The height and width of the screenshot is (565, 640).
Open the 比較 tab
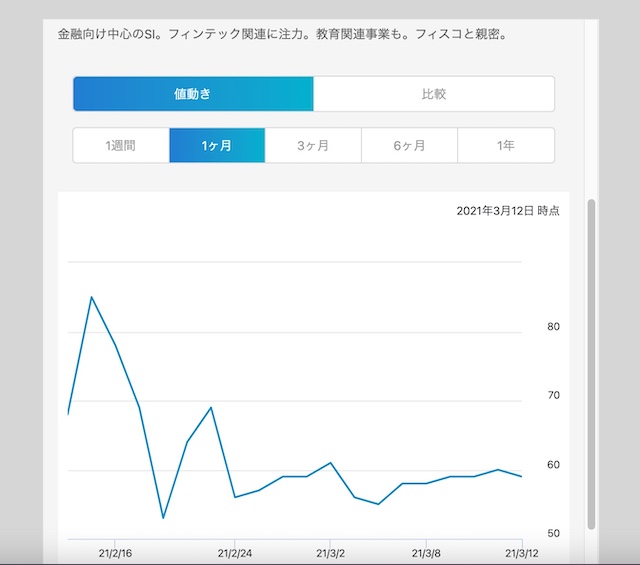[x=433, y=94]
